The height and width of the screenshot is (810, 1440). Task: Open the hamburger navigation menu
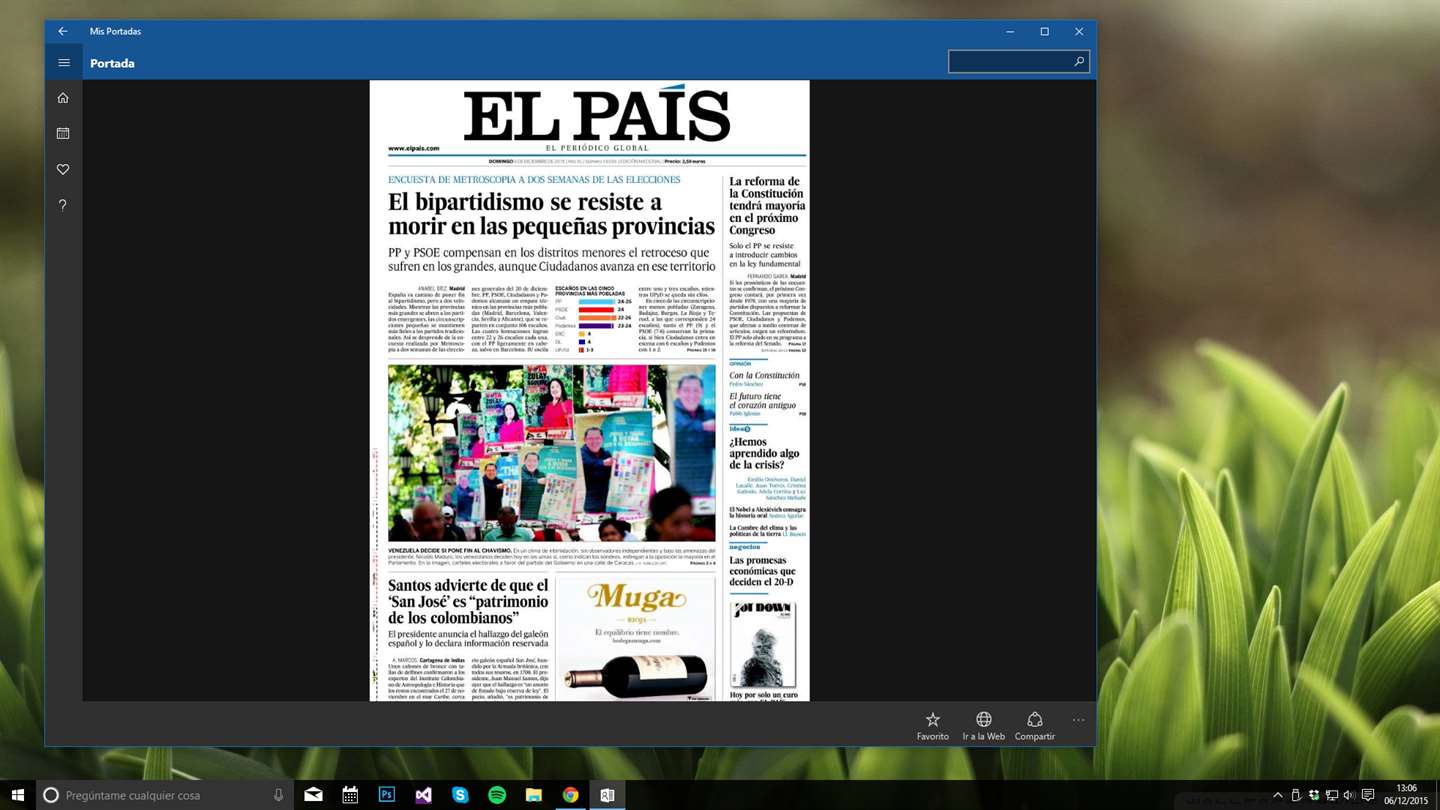coord(63,63)
